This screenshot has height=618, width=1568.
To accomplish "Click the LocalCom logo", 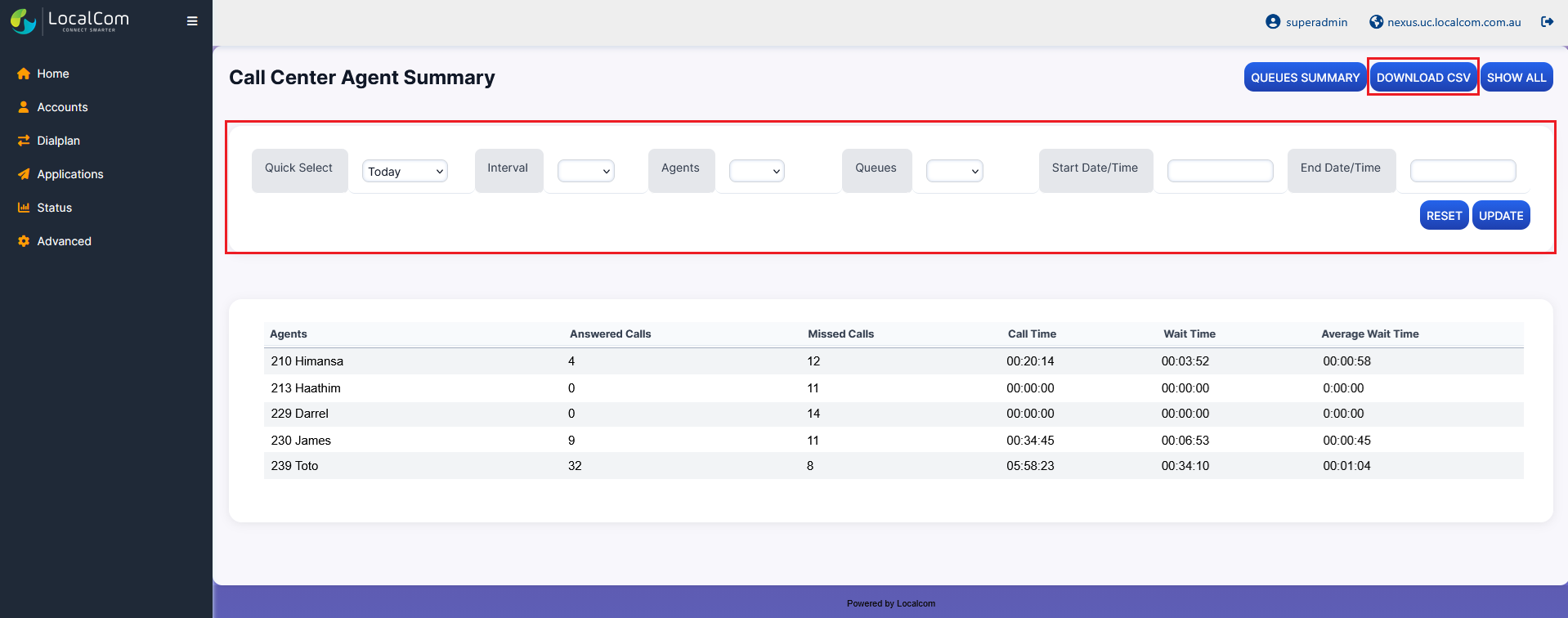I will (70, 21).
